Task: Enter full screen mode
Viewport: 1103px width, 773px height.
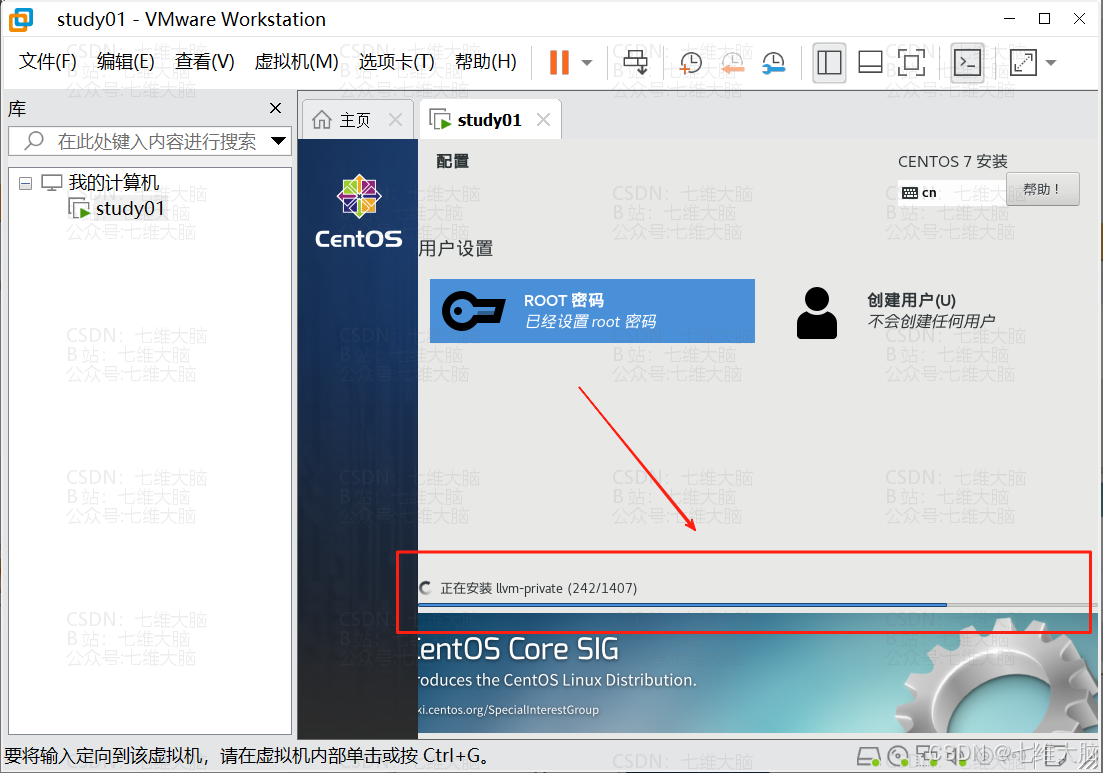Action: (x=912, y=63)
